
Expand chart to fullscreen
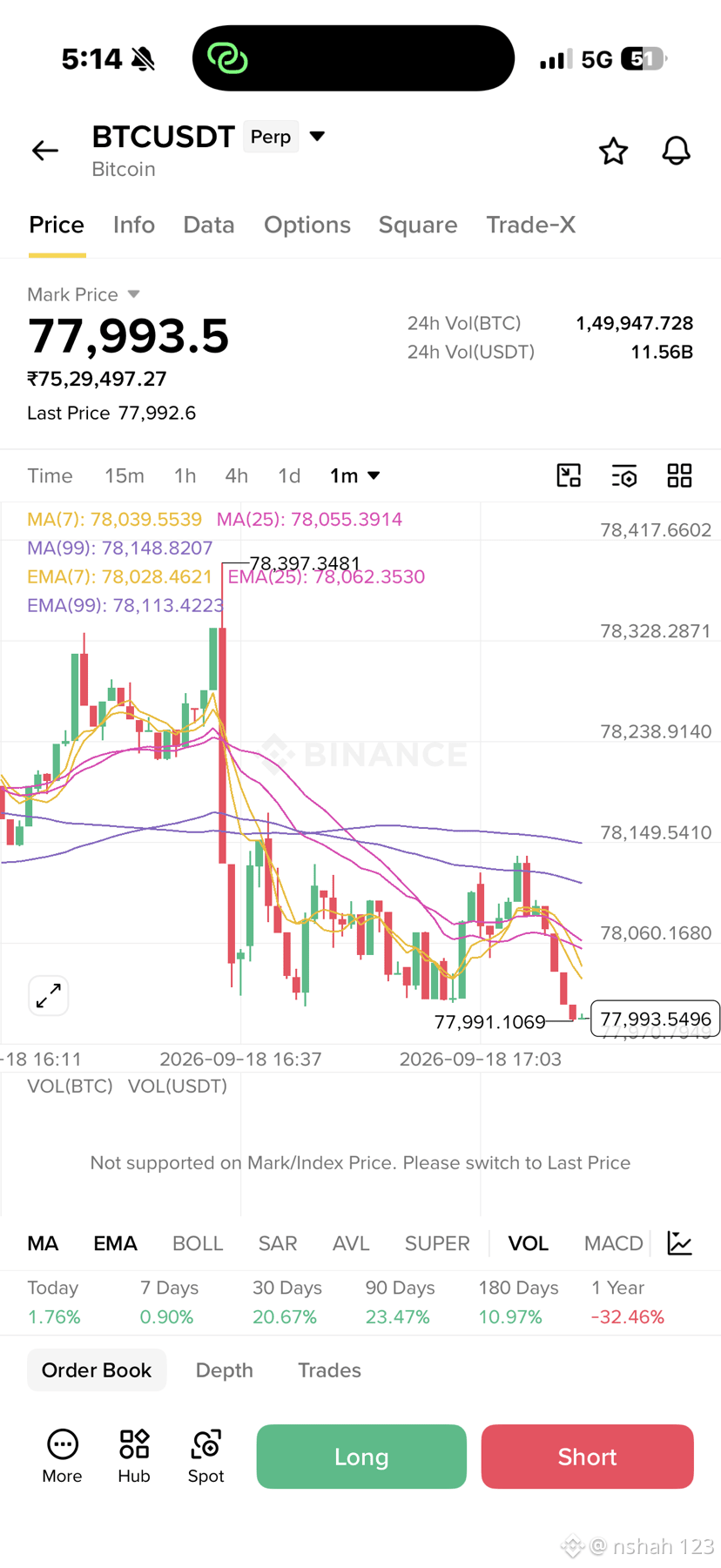point(49,995)
